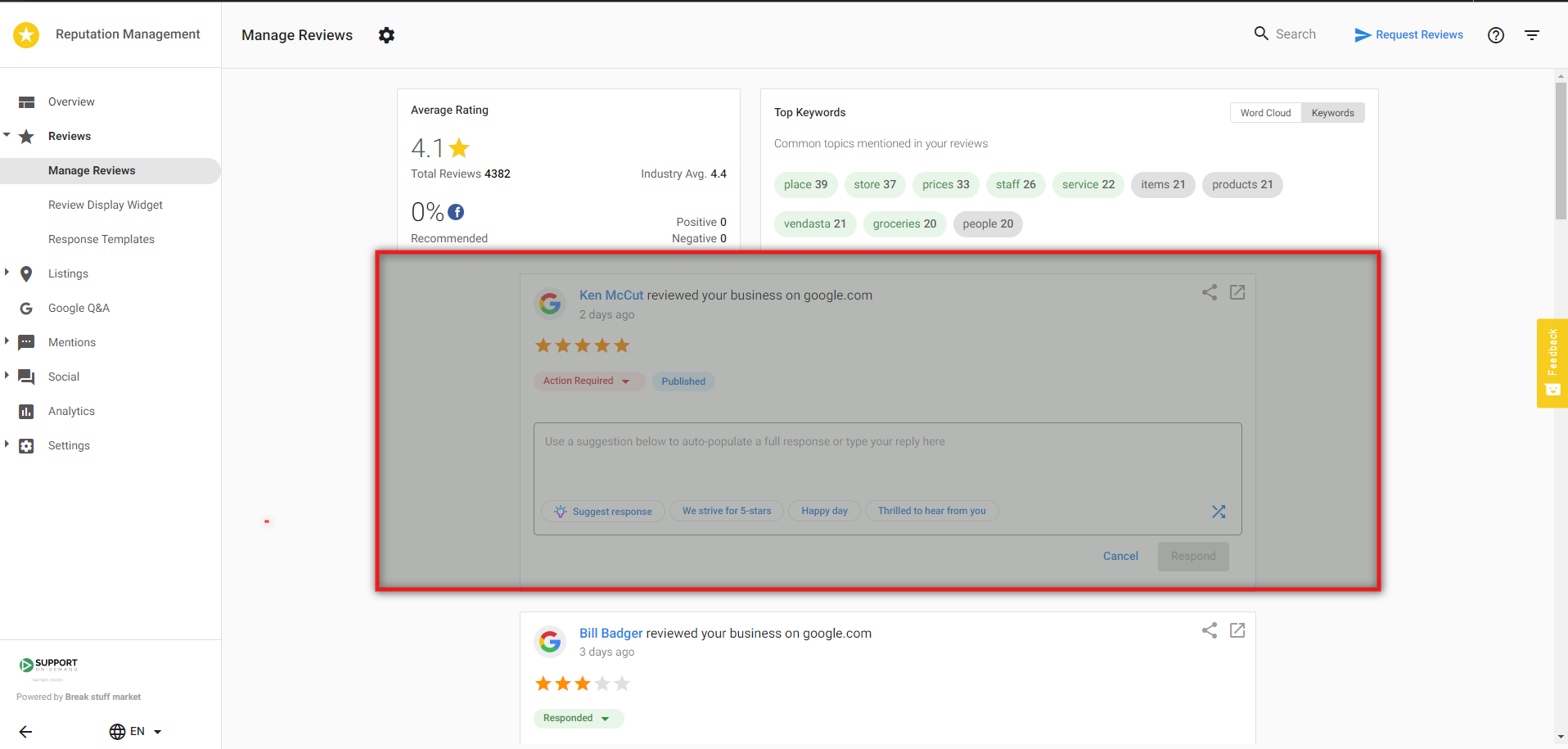Open Bill Badger's review externally
Image resolution: width=1568 pixels, height=749 pixels.
(1237, 630)
